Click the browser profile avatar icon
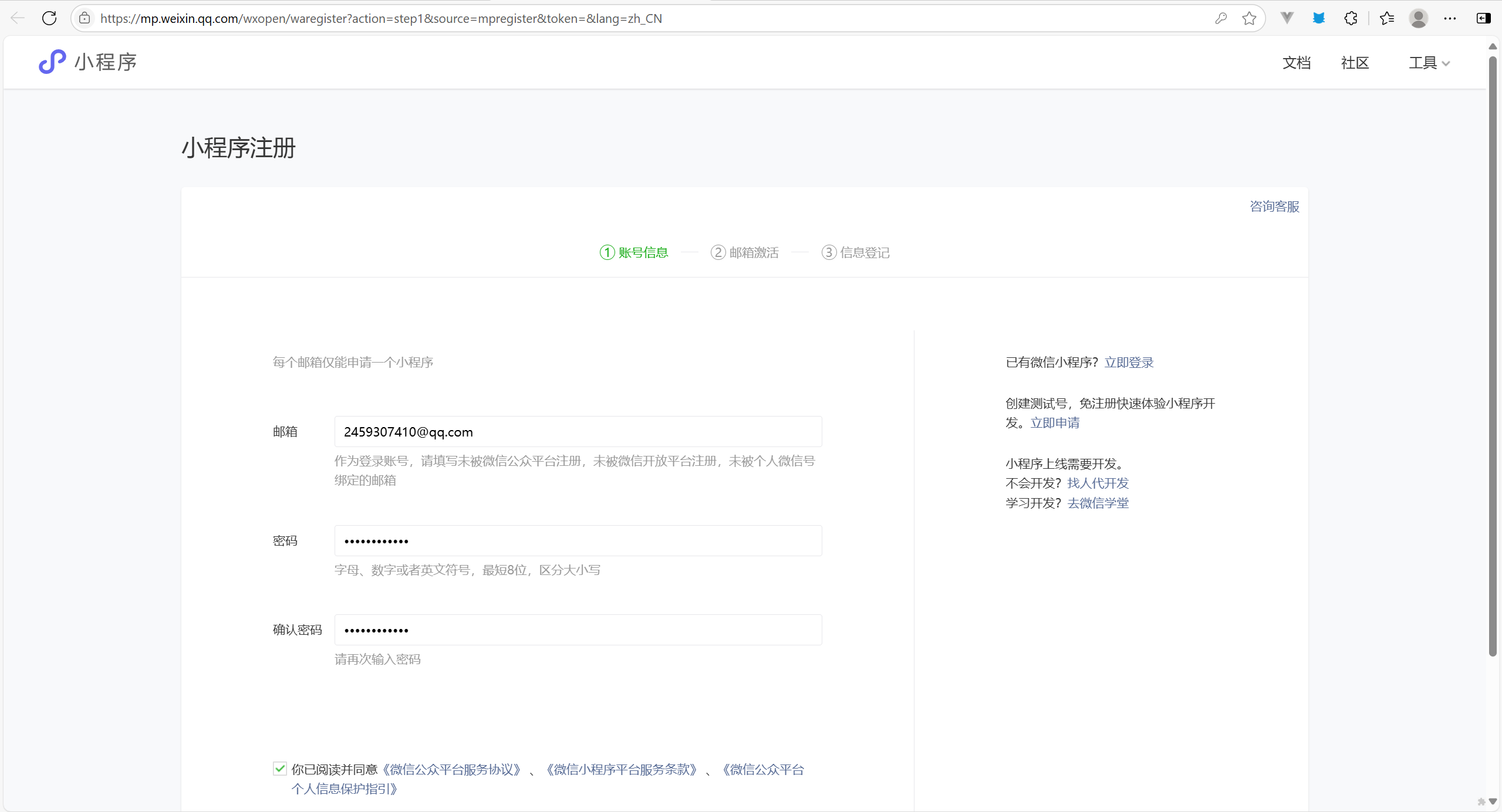 [1418, 18]
